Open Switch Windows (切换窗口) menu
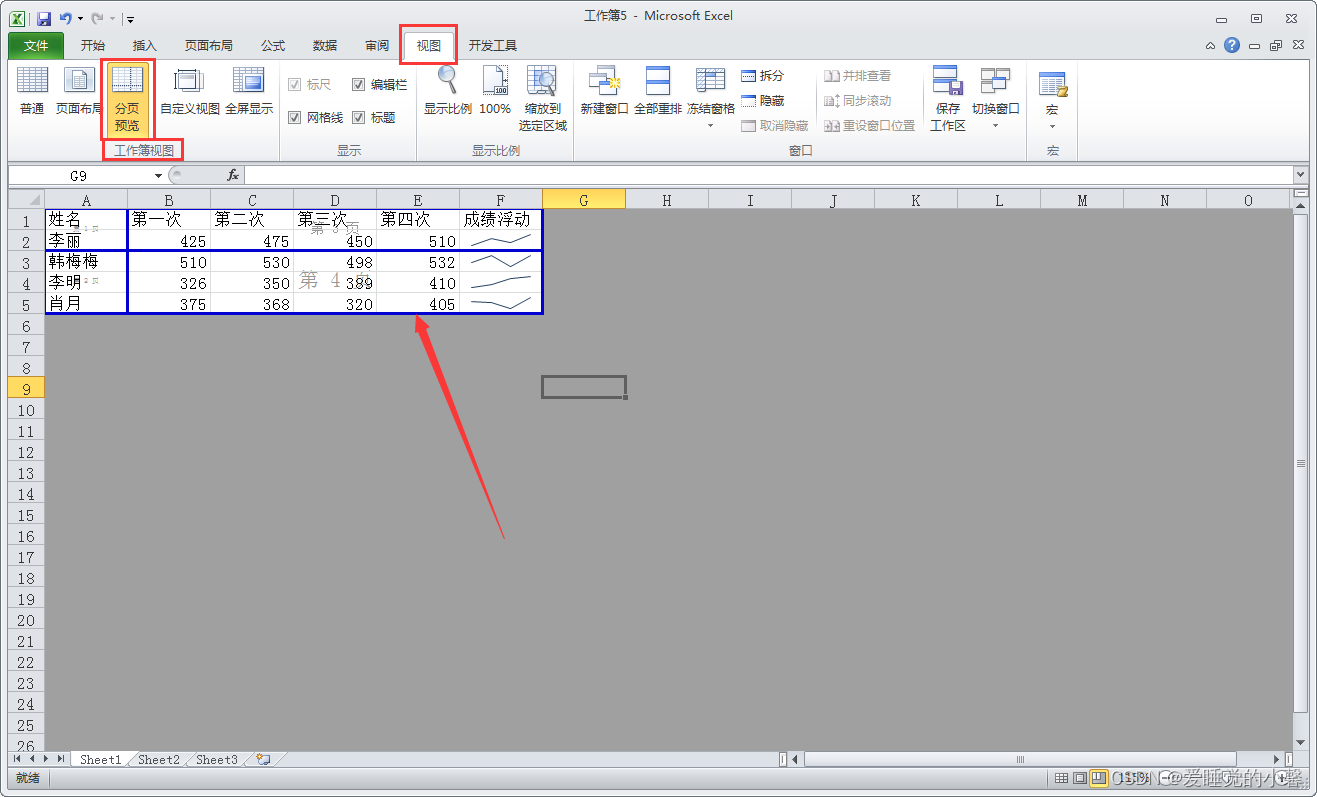Screen dimensions: 1317x797 [x=995, y=98]
